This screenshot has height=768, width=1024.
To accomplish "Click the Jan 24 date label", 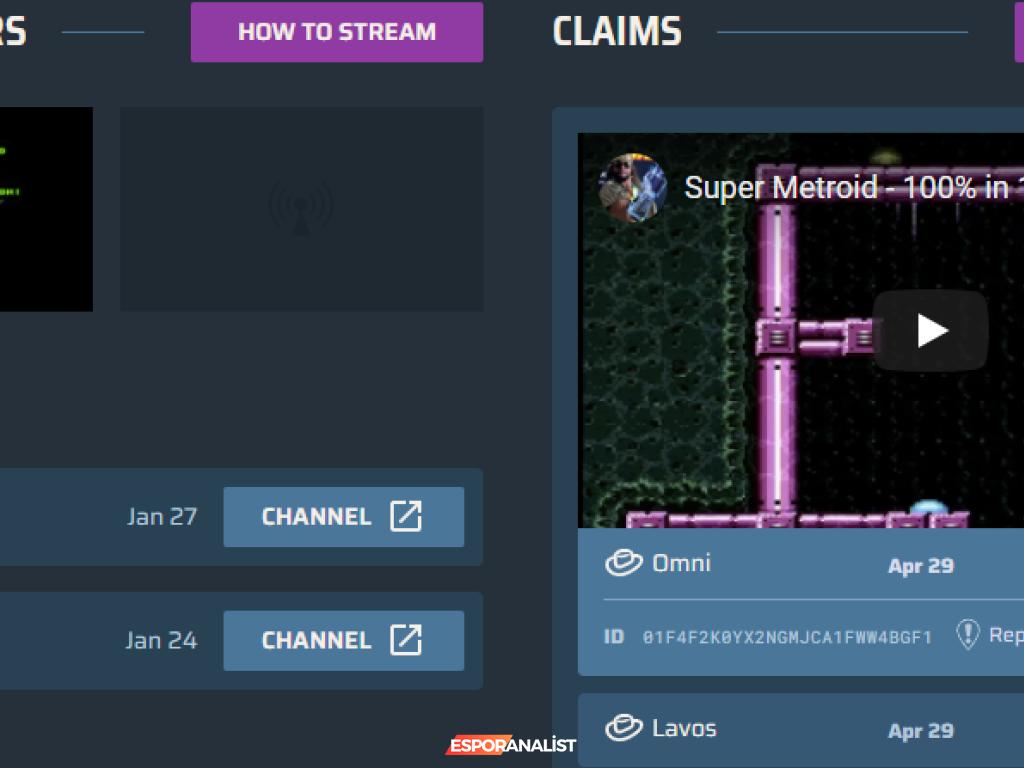I will point(161,641).
